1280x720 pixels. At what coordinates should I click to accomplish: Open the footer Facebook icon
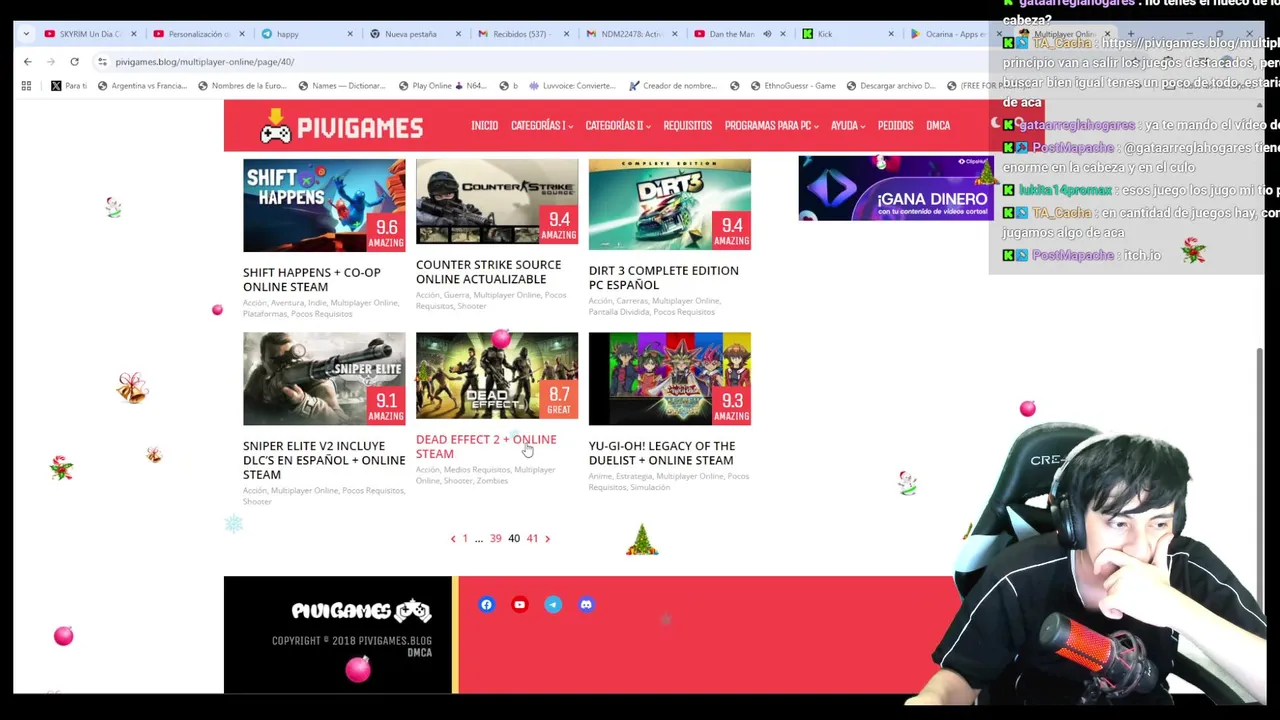click(486, 605)
